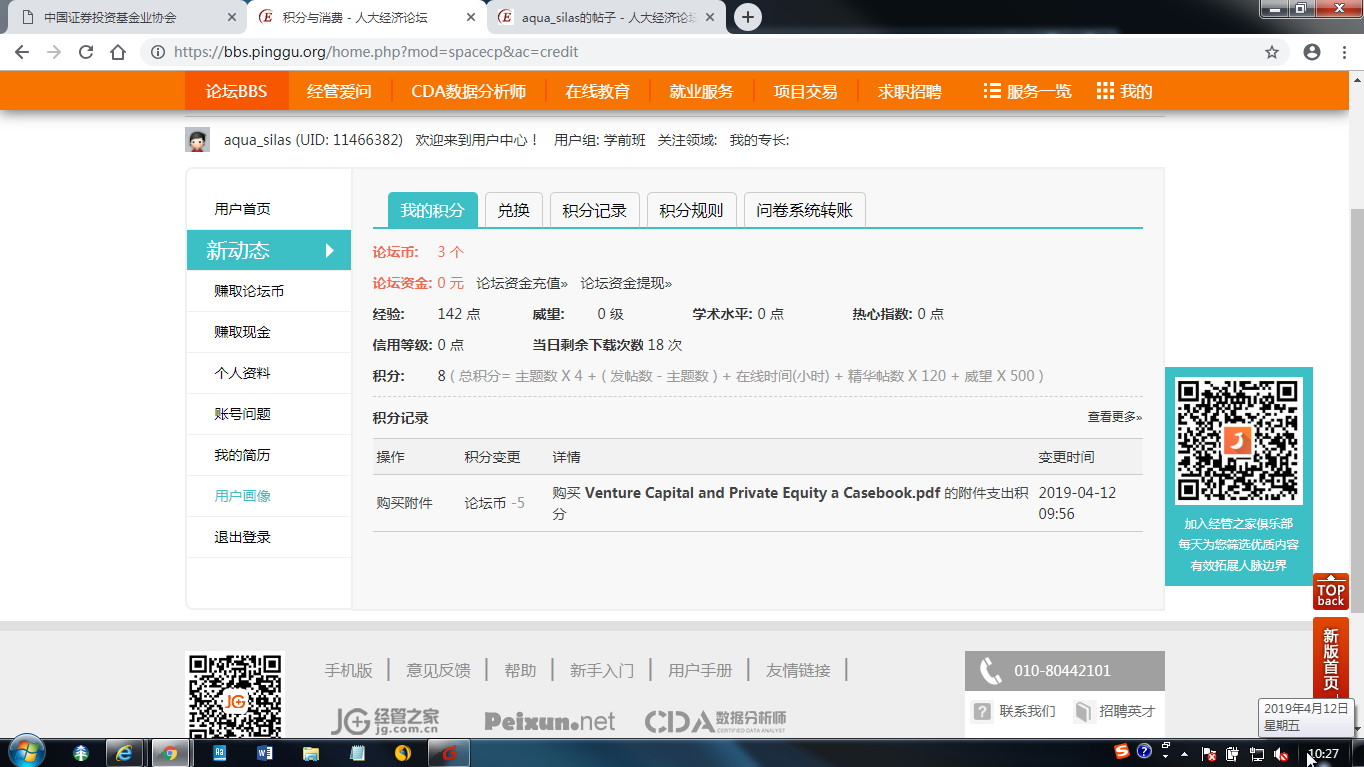Open a new browser tab with plus button
The width and height of the screenshot is (1364, 767).
coord(747,17)
